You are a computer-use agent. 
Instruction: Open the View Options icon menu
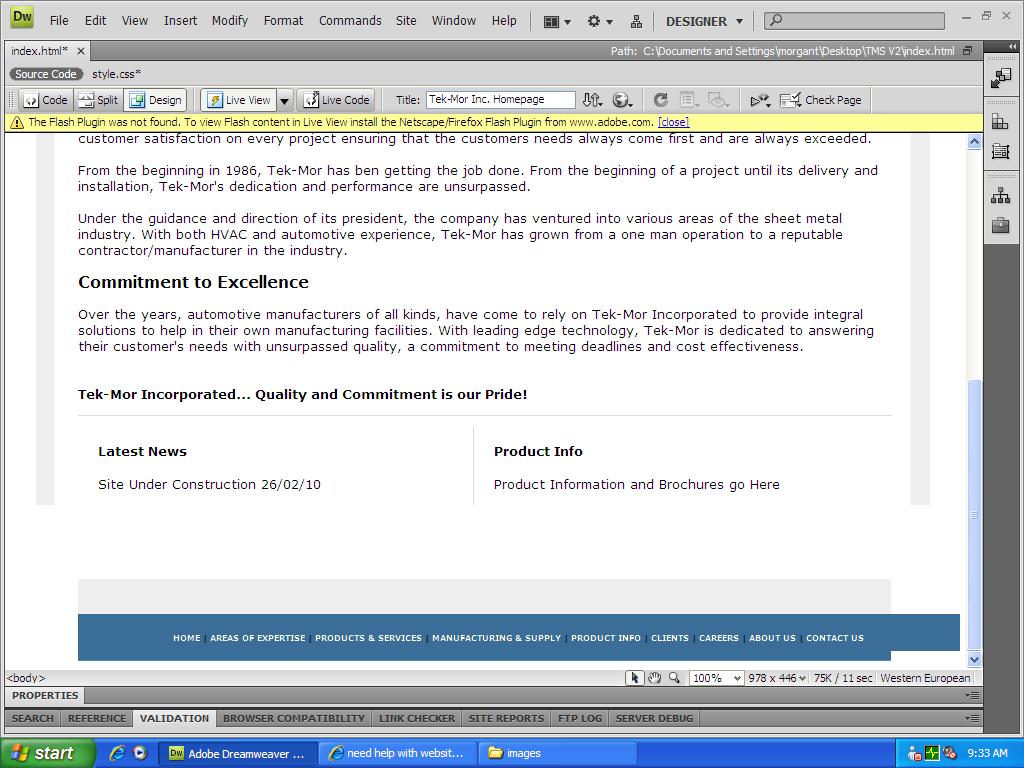tap(689, 100)
